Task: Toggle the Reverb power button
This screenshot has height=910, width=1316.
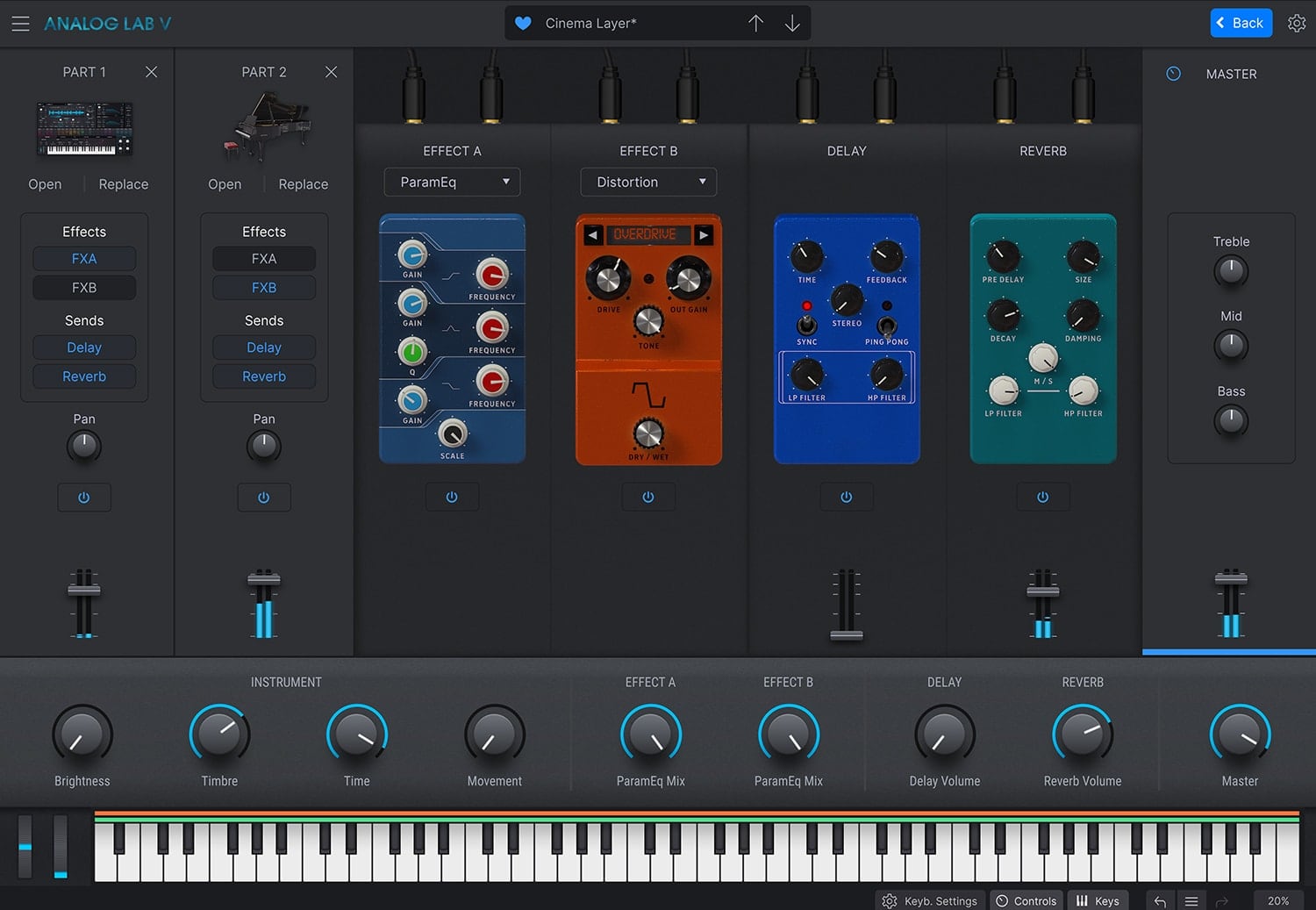Action: 1043,497
